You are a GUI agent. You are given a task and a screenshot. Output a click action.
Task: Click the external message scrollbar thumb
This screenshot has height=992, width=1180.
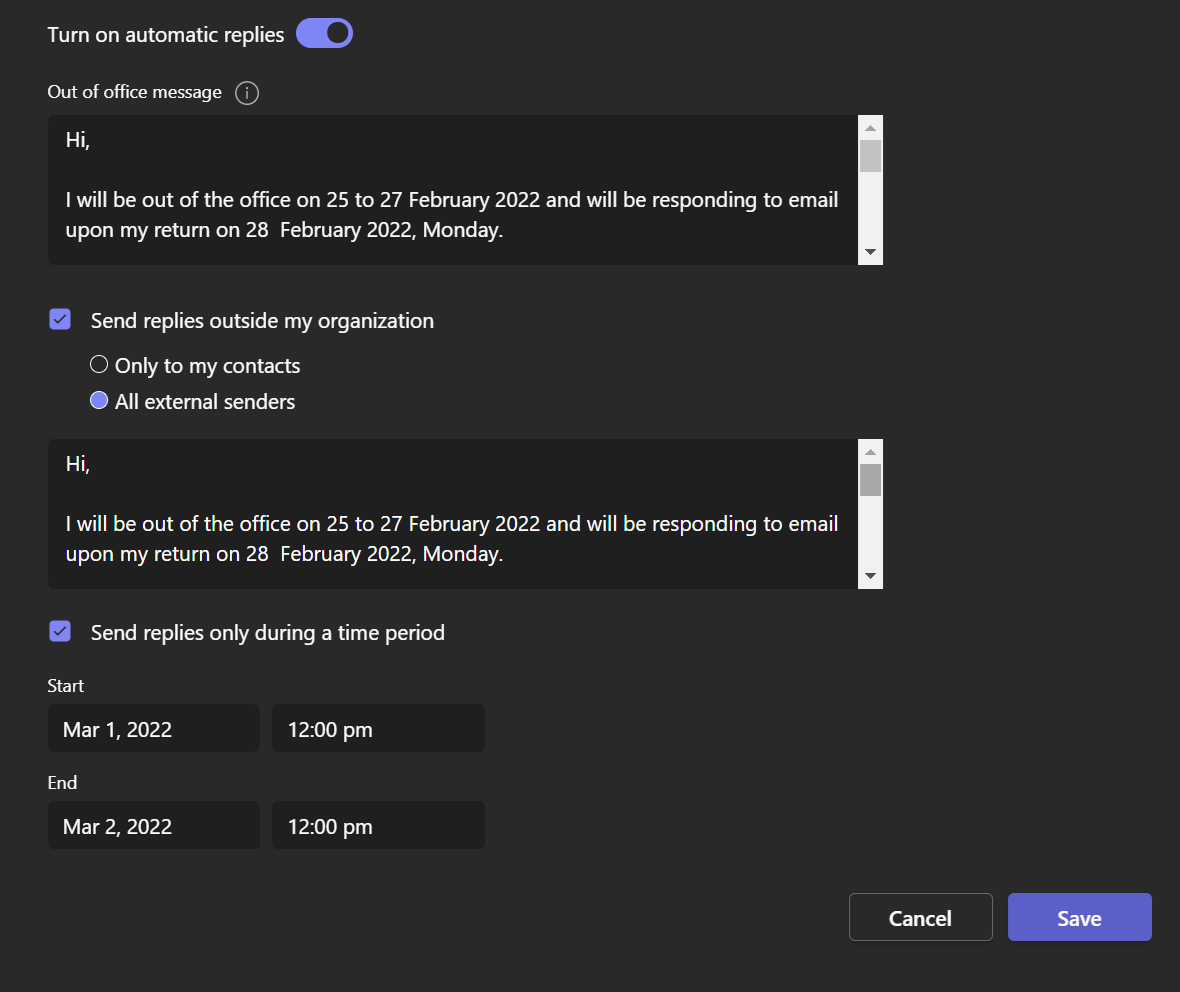(x=870, y=480)
